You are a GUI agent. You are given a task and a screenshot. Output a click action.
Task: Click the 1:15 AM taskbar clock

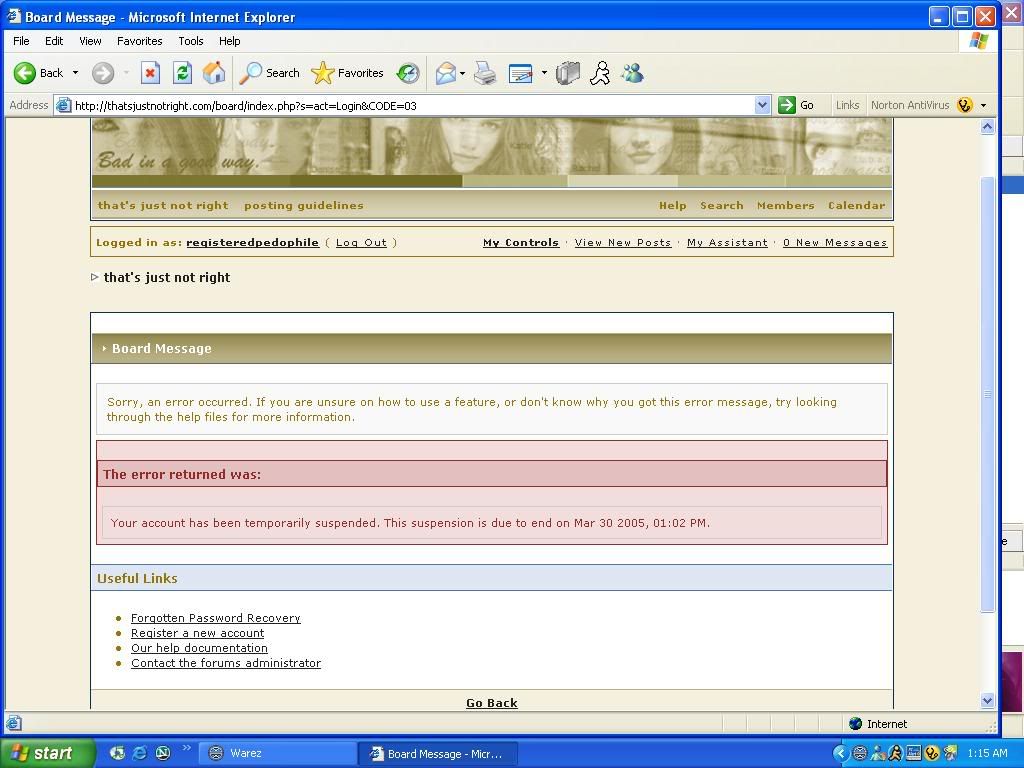(987, 753)
